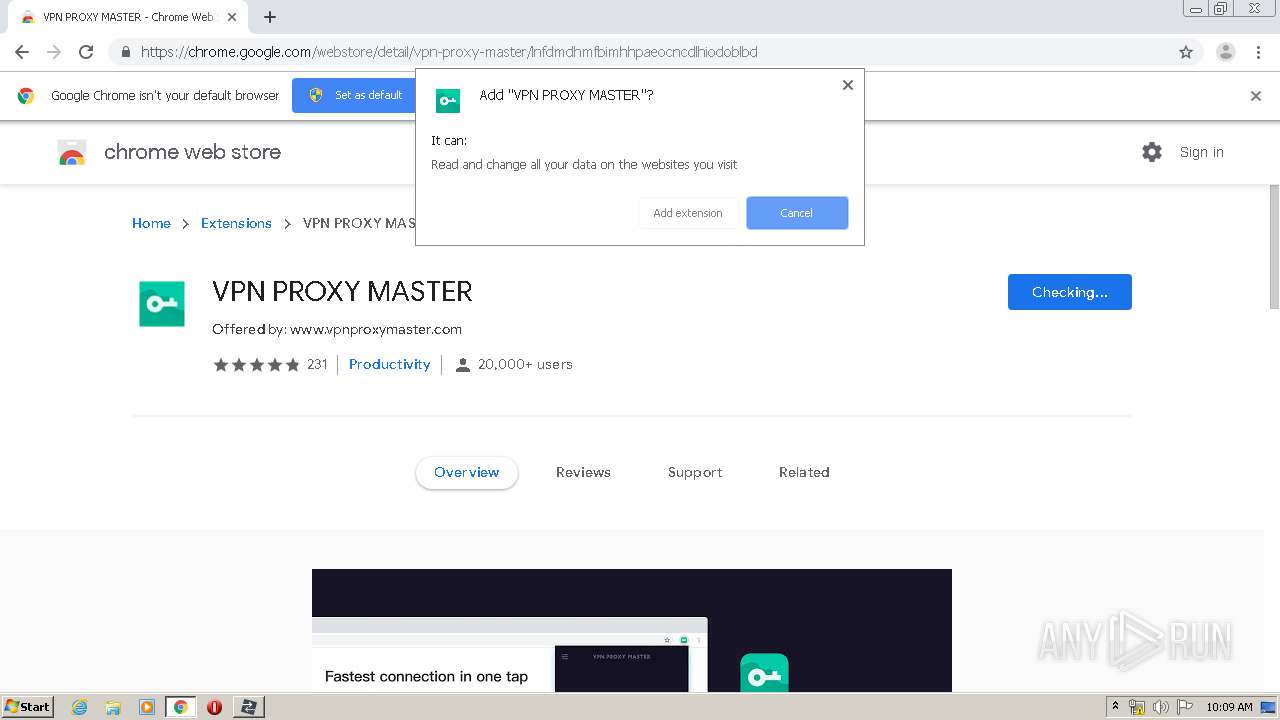Image resolution: width=1280 pixels, height=720 pixels.
Task: Click the Checking... button
Action: click(x=1070, y=292)
